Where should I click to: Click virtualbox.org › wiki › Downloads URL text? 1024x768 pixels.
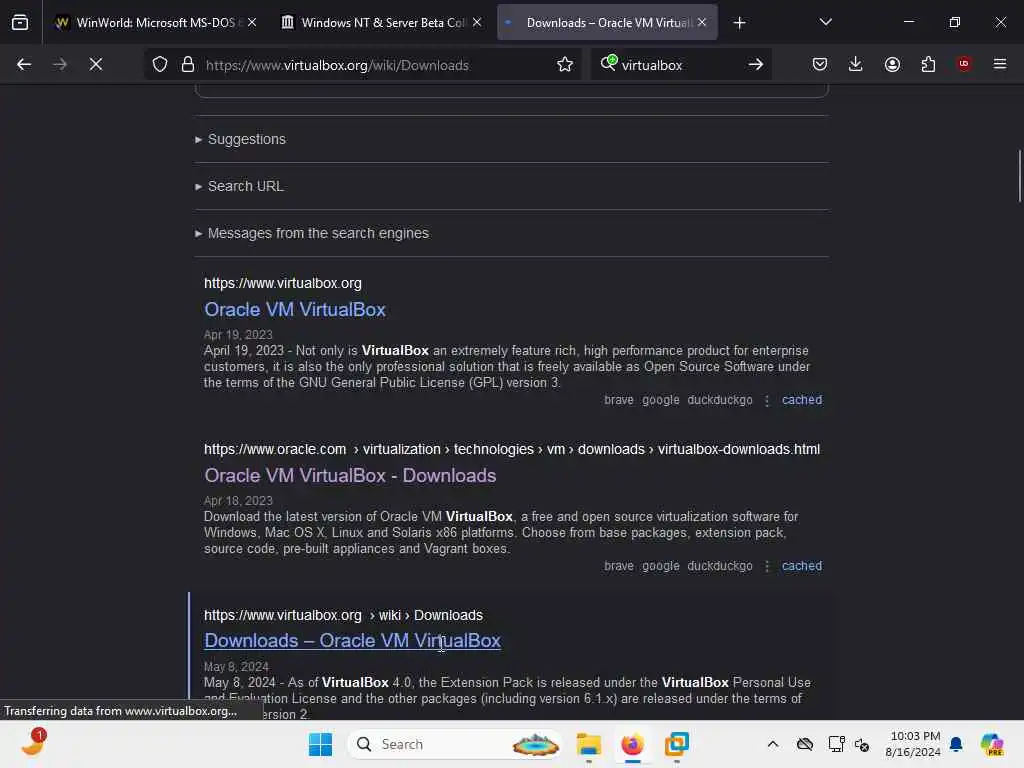pos(343,615)
